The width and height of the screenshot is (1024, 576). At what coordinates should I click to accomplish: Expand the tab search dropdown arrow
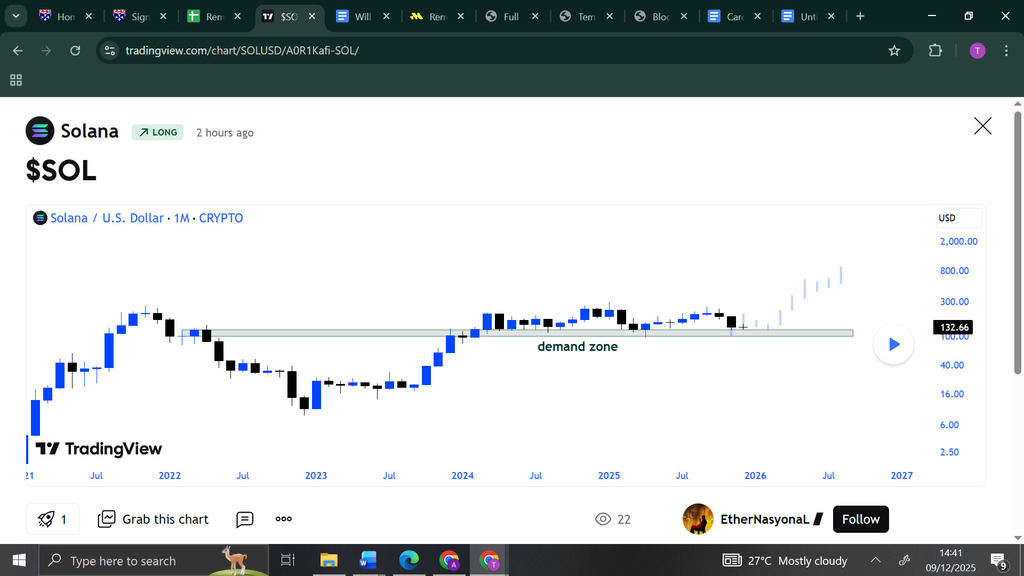(x=15, y=16)
